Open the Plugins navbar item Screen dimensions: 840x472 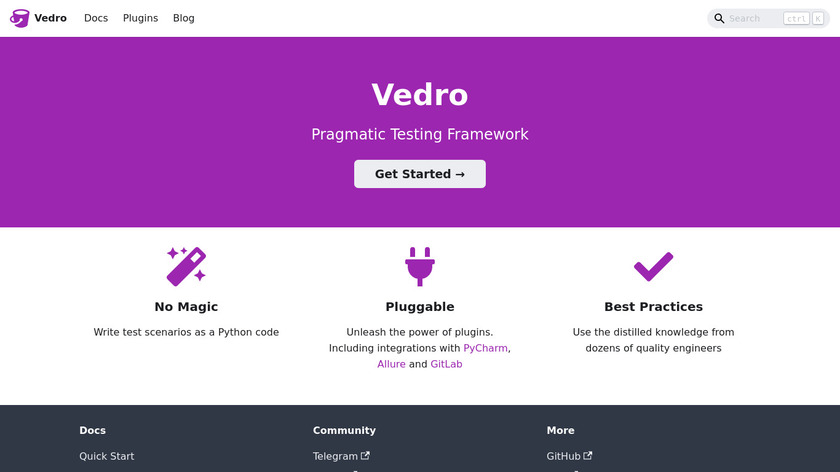140,18
